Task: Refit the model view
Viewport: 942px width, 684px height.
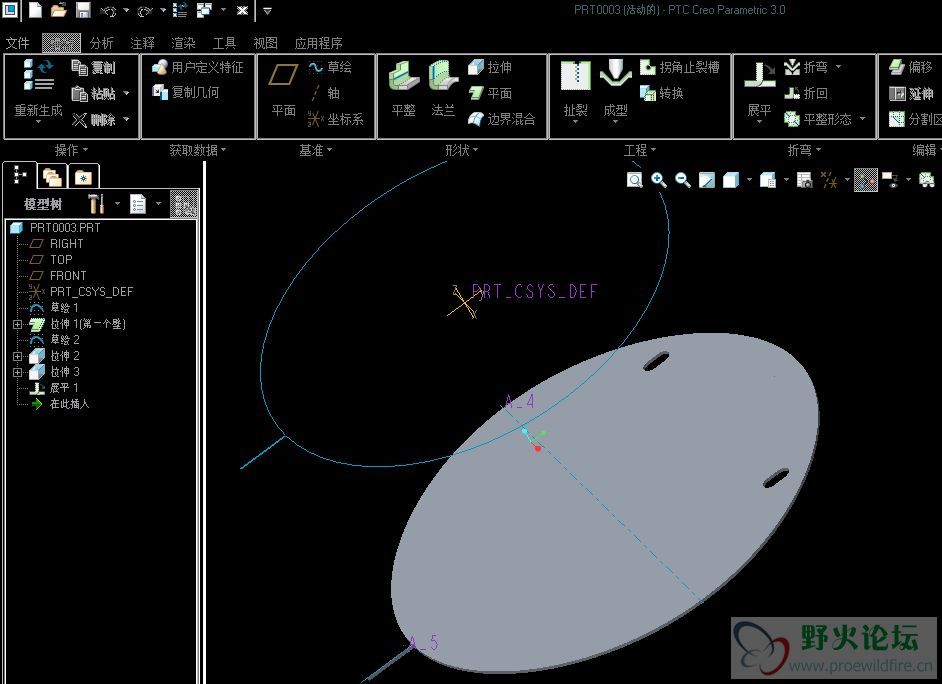Action: tap(634, 180)
